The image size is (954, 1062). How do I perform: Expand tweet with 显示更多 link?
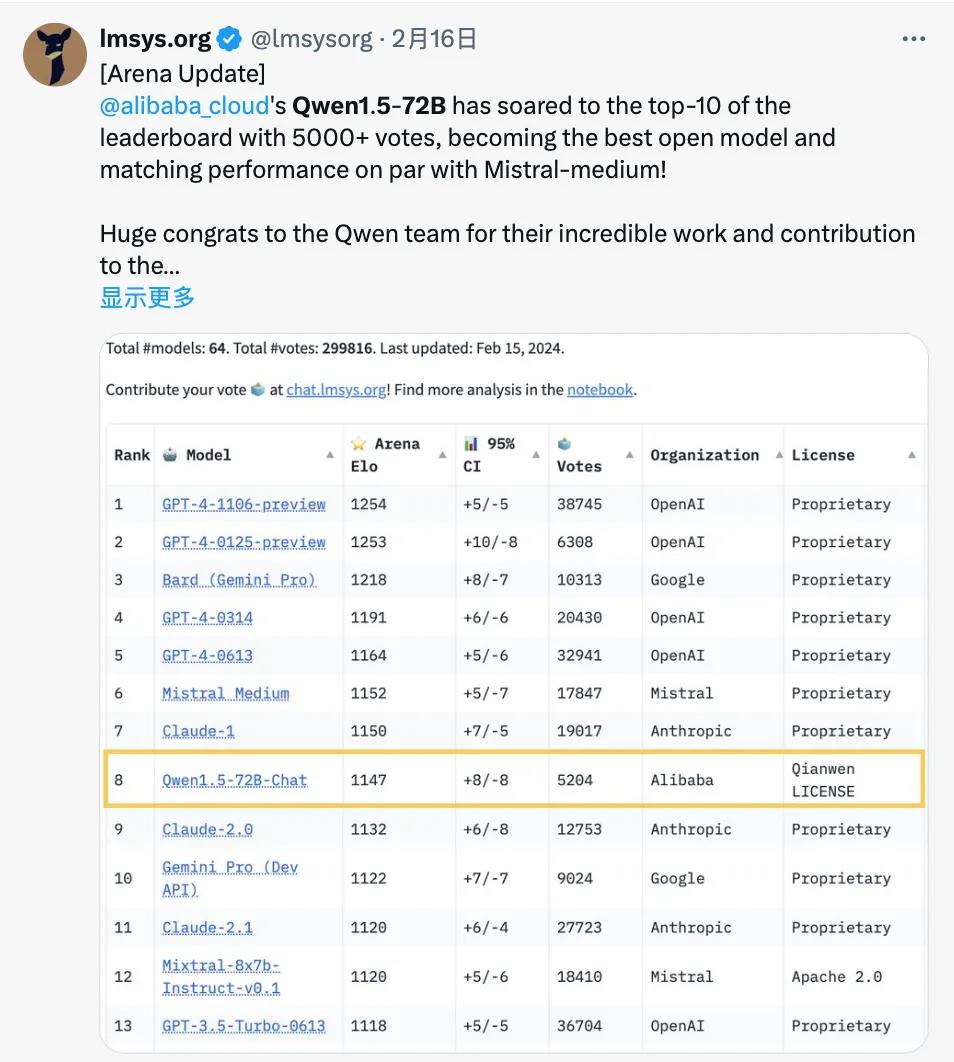coord(147,297)
